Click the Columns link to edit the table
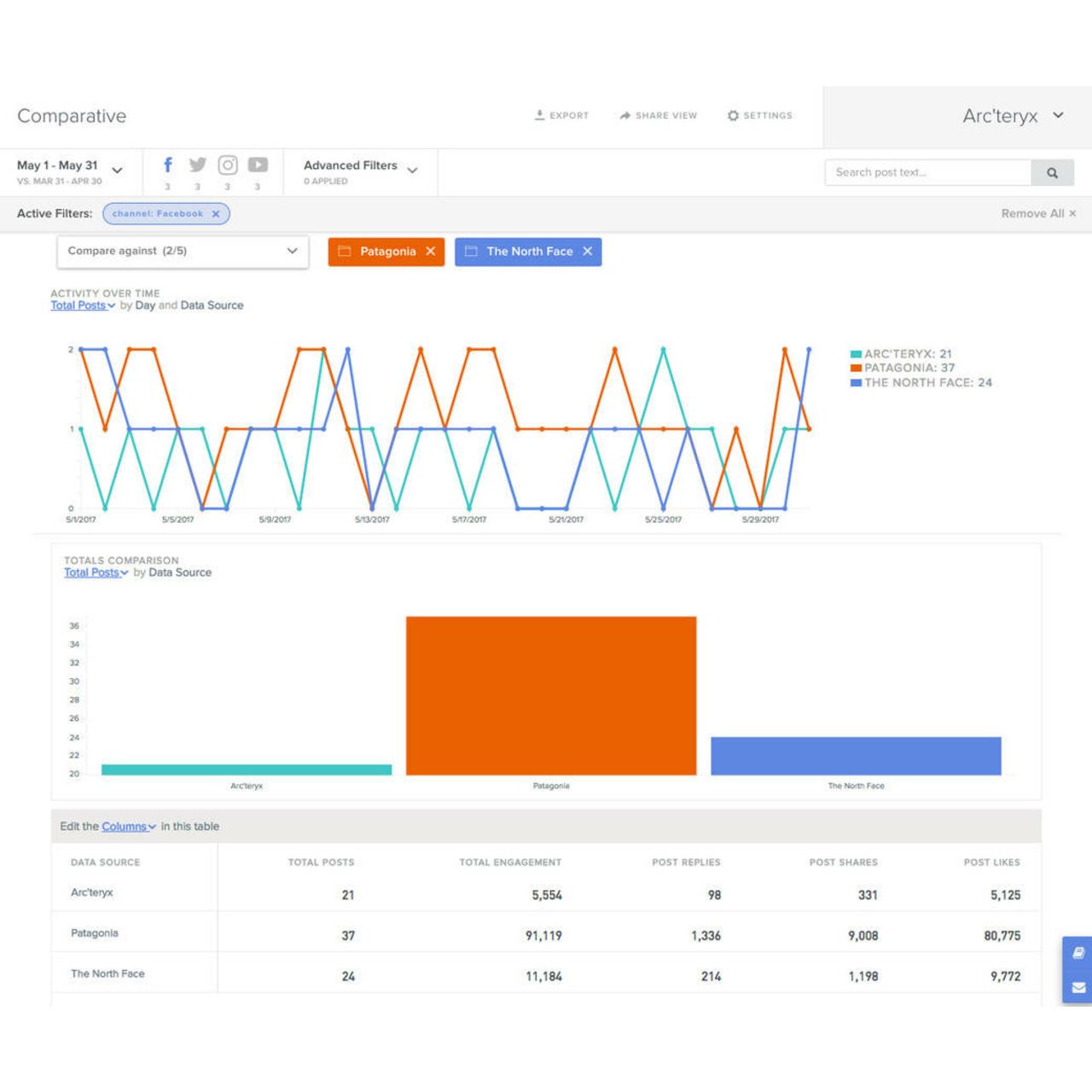 tap(124, 826)
